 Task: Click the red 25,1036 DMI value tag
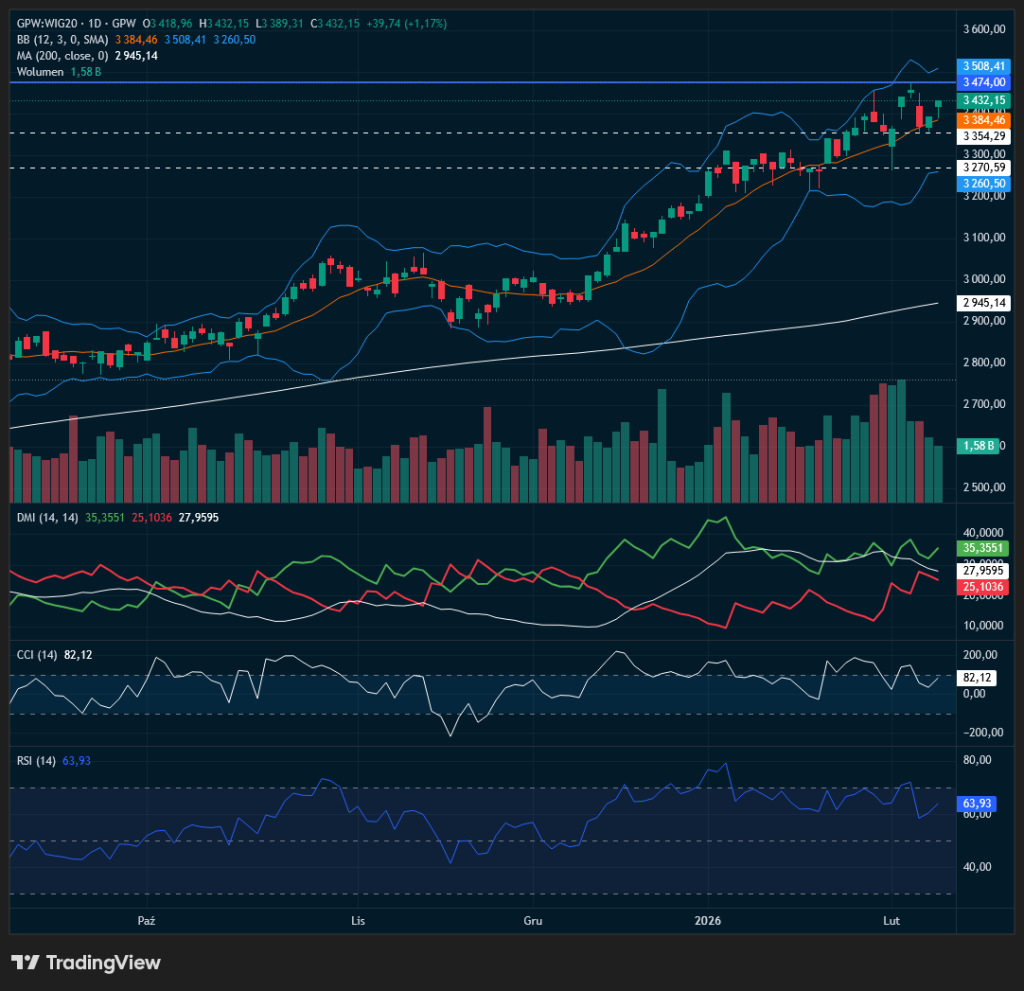[984, 588]
